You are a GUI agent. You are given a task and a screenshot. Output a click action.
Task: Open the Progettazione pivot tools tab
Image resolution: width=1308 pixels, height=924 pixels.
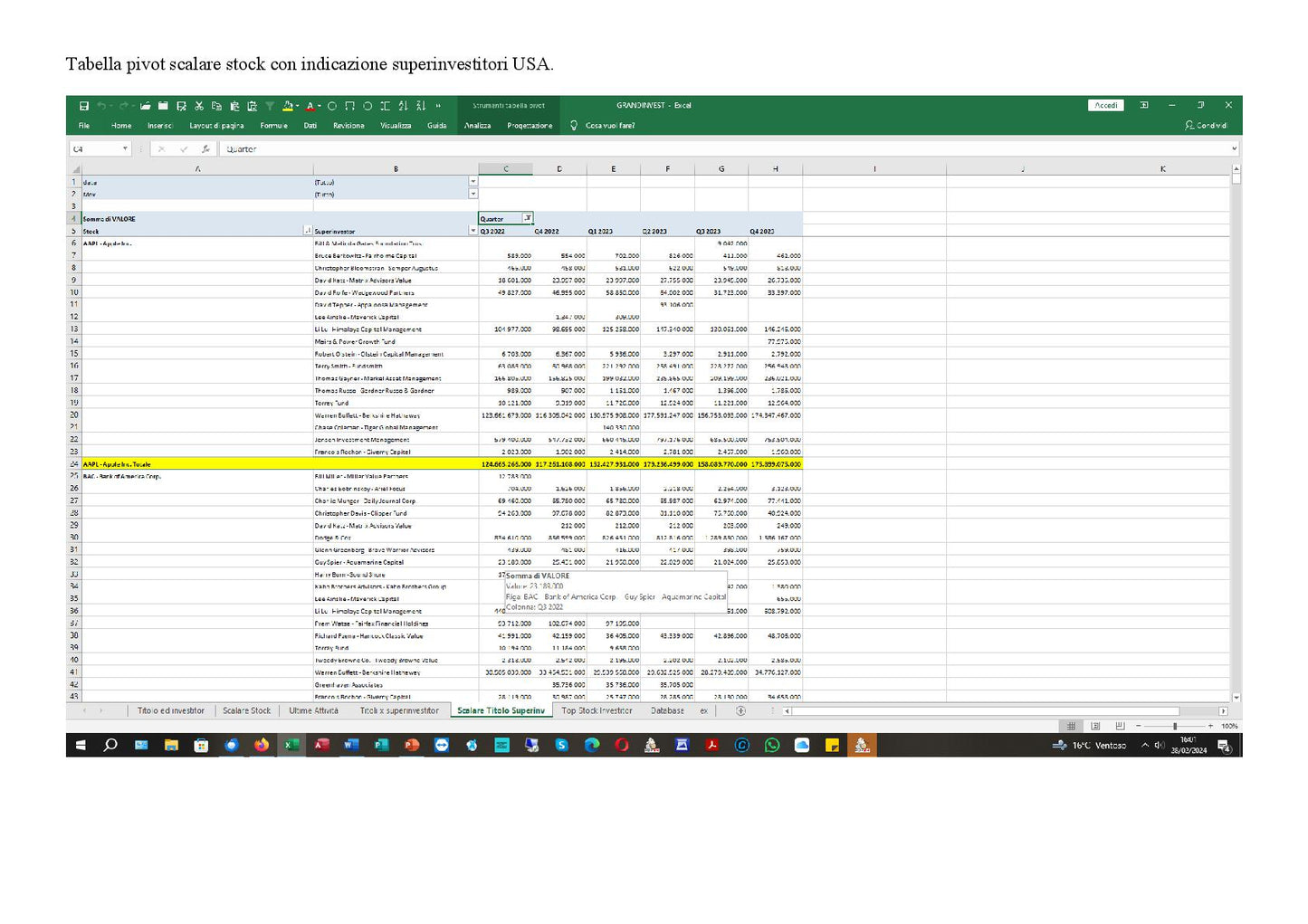(x=530, y=126)
